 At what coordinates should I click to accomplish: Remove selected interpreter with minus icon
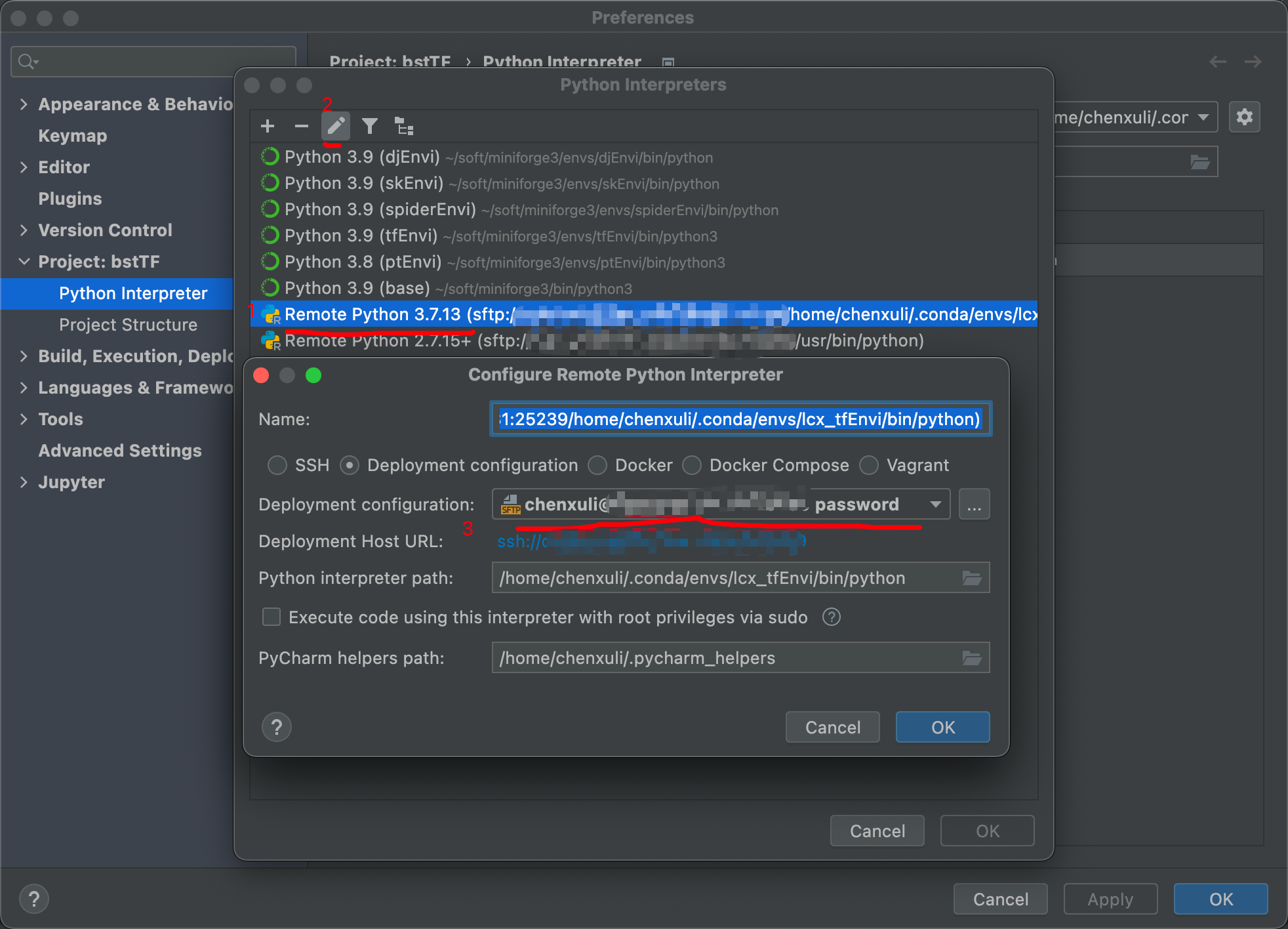[x=302, y=126]
